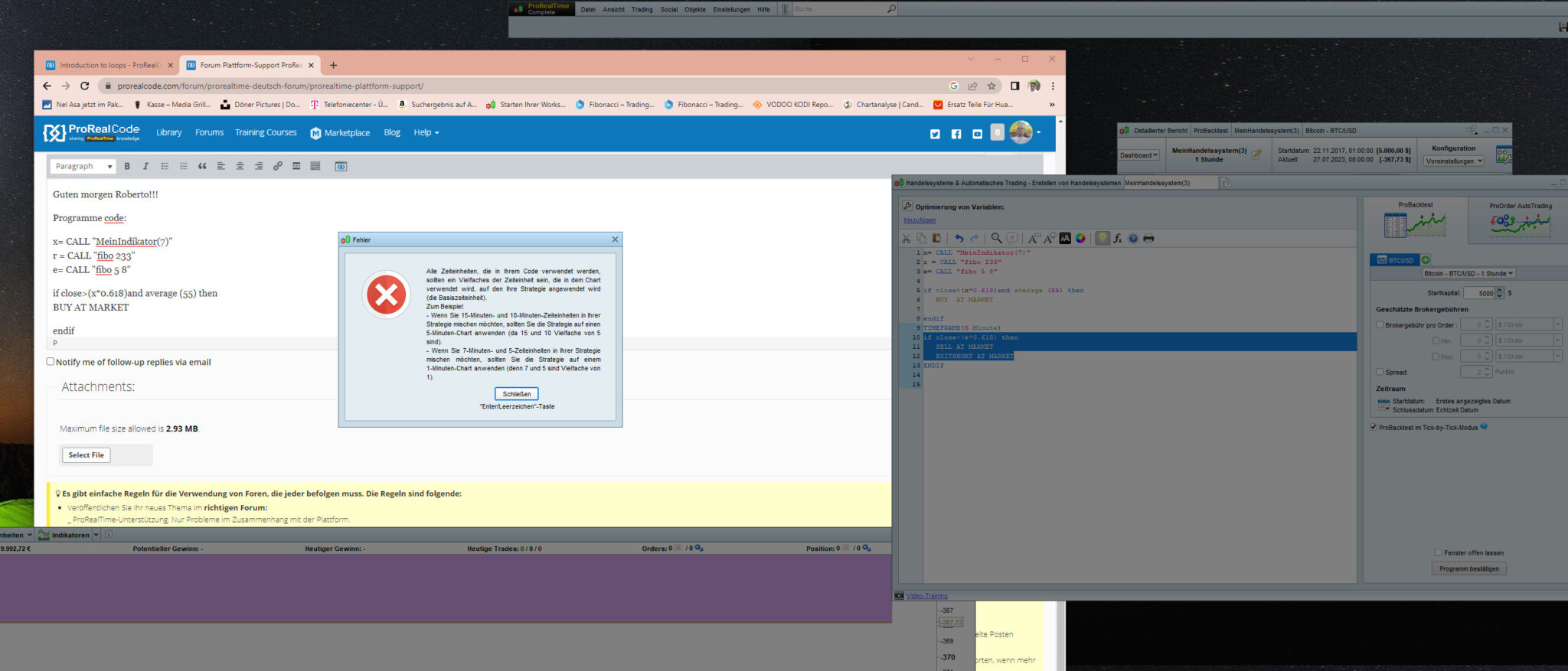Enable the Spread checkbox

(1380, 372)
